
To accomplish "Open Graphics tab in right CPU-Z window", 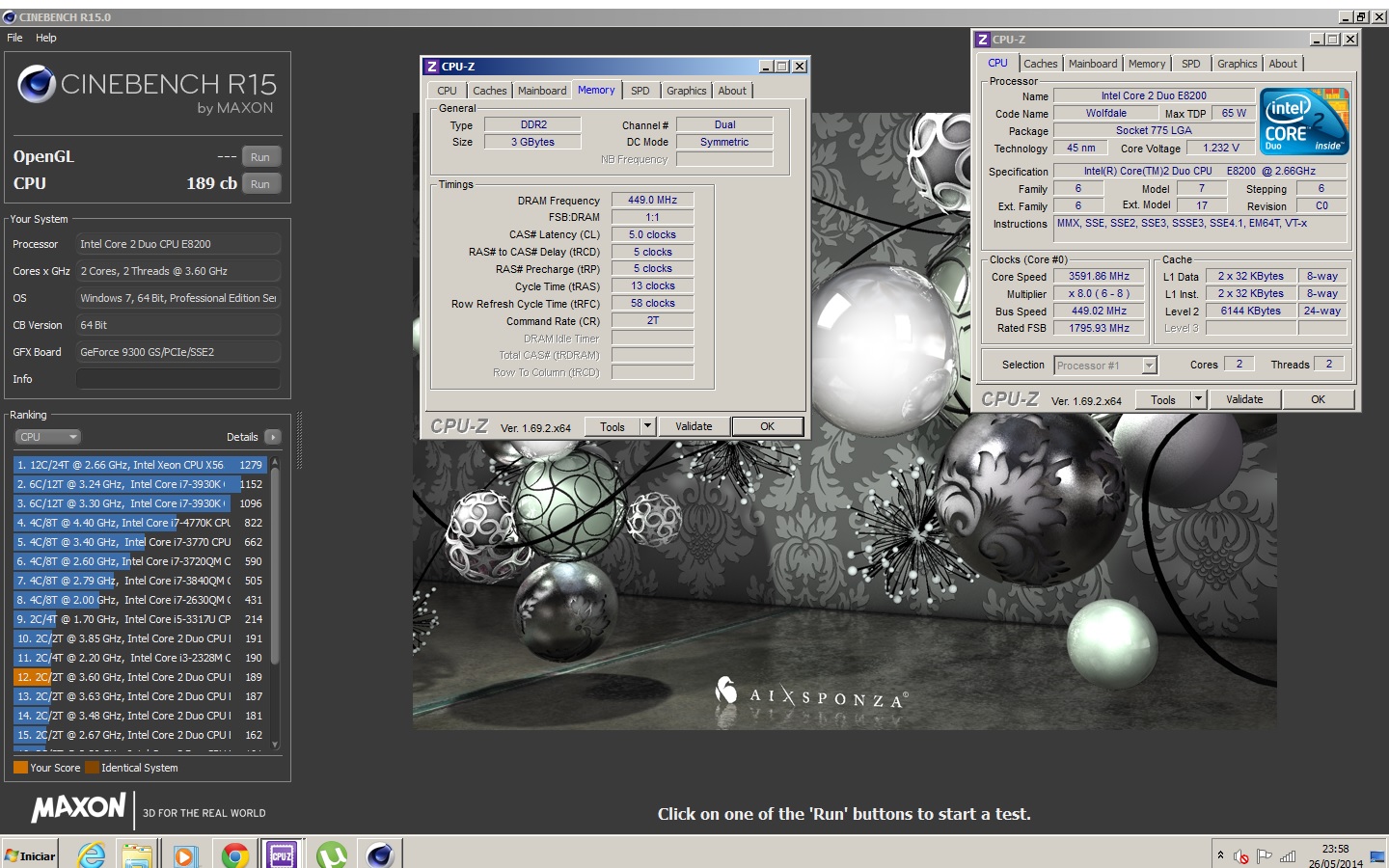I will pyautogui.click(x=1238, y=64).
